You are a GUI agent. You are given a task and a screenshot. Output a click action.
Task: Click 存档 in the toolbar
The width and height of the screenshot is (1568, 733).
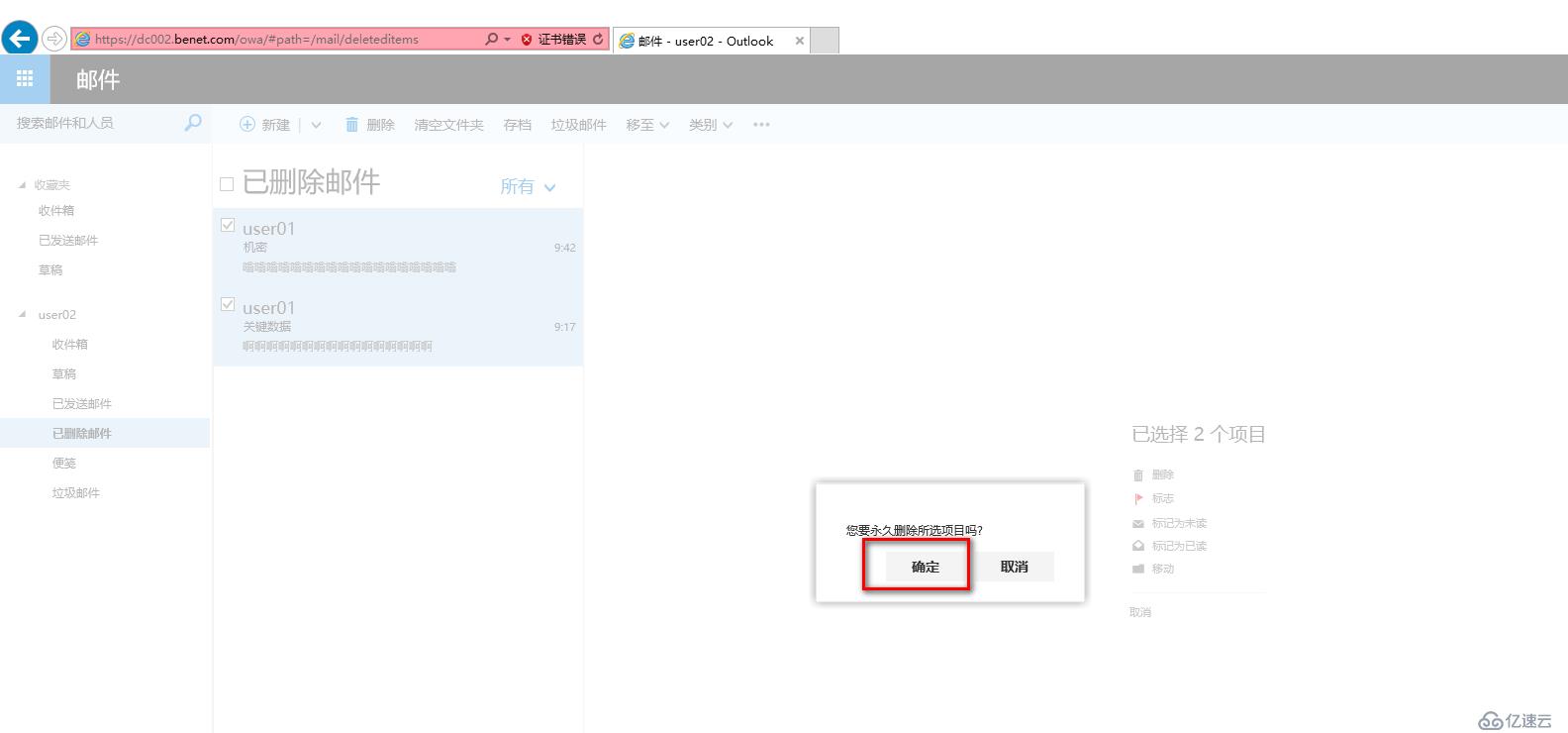pos(517,125)
